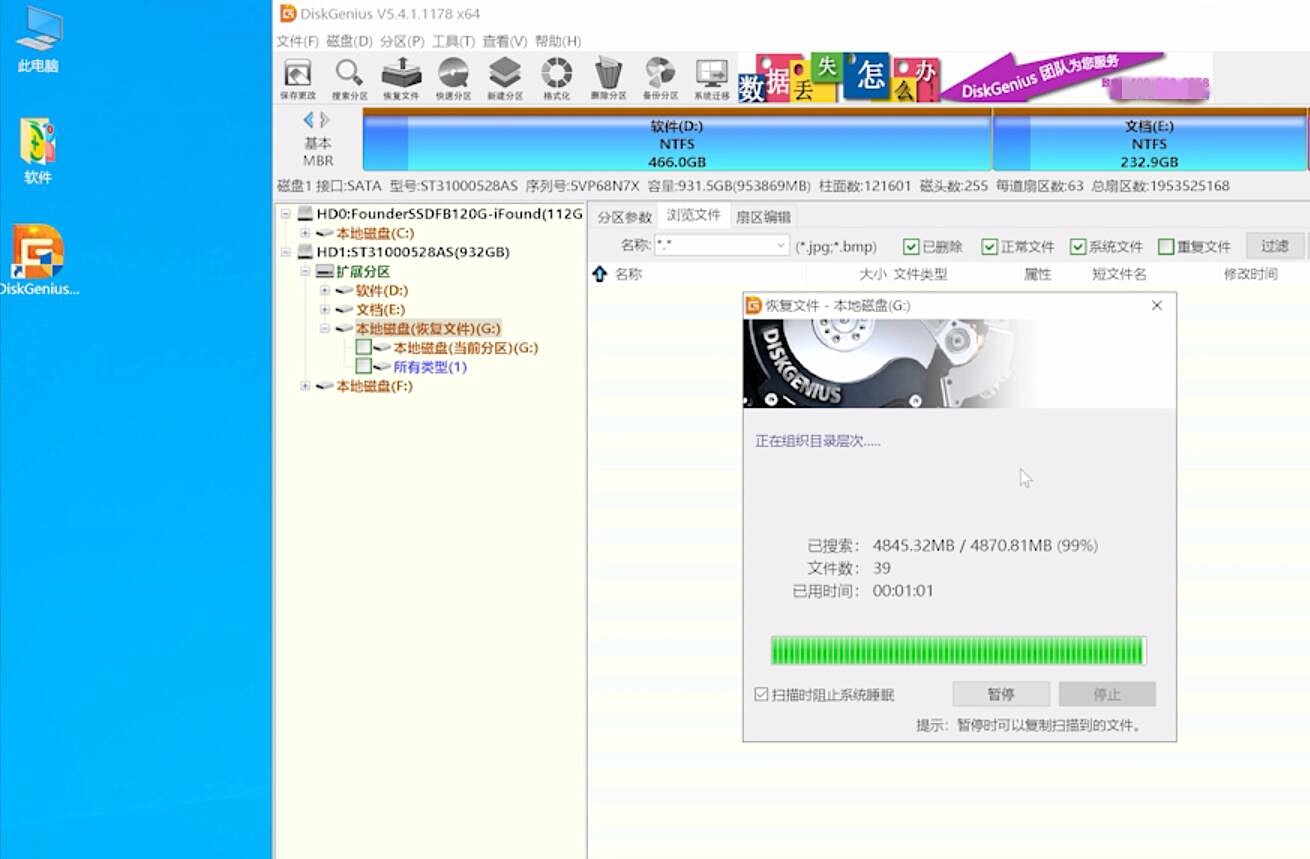Click the HD1 ST31000528AS disk icon in tree
Viewport: 1310px width, 859px height.
305,252
